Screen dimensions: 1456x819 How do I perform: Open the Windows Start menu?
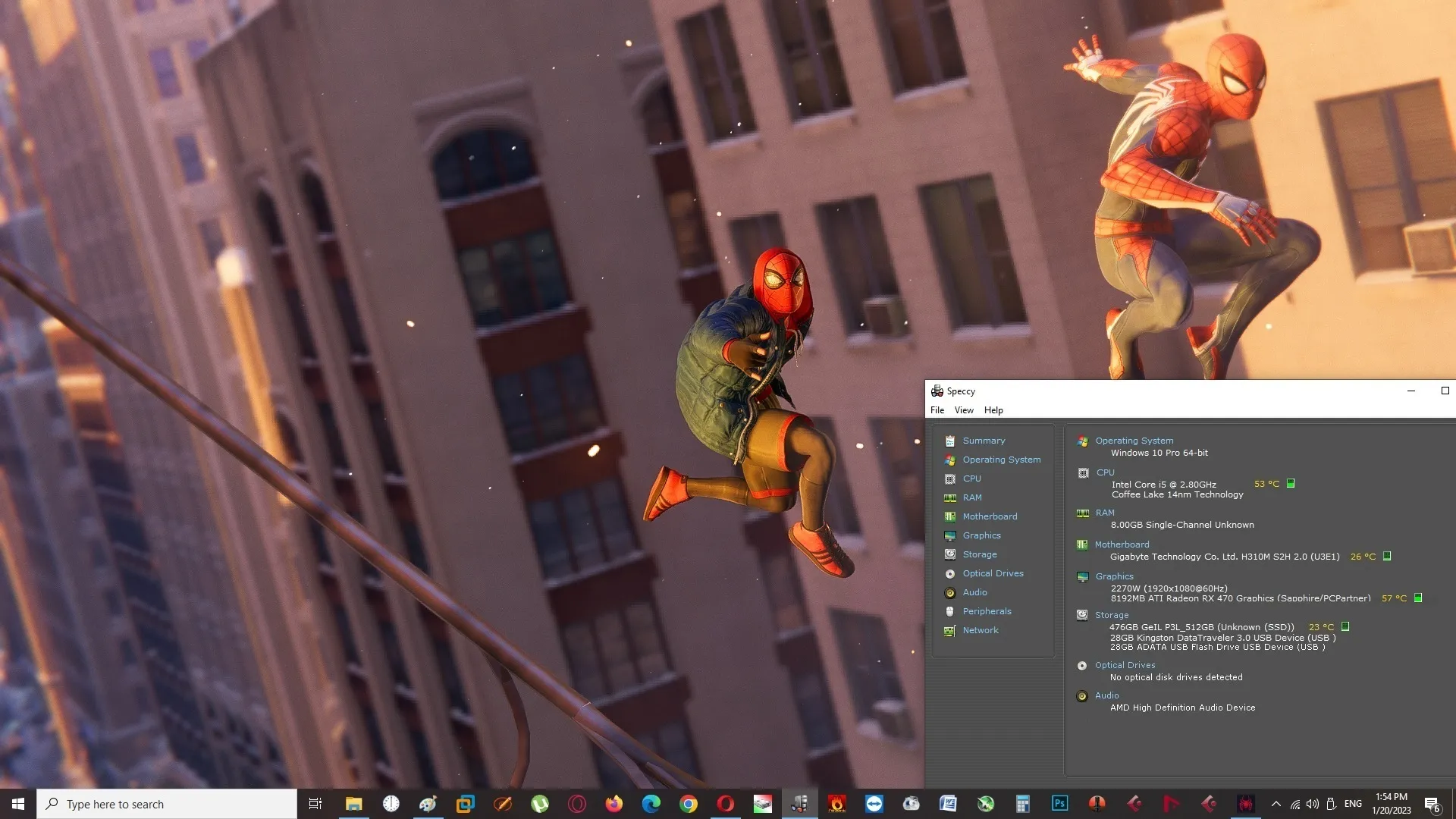18,804
